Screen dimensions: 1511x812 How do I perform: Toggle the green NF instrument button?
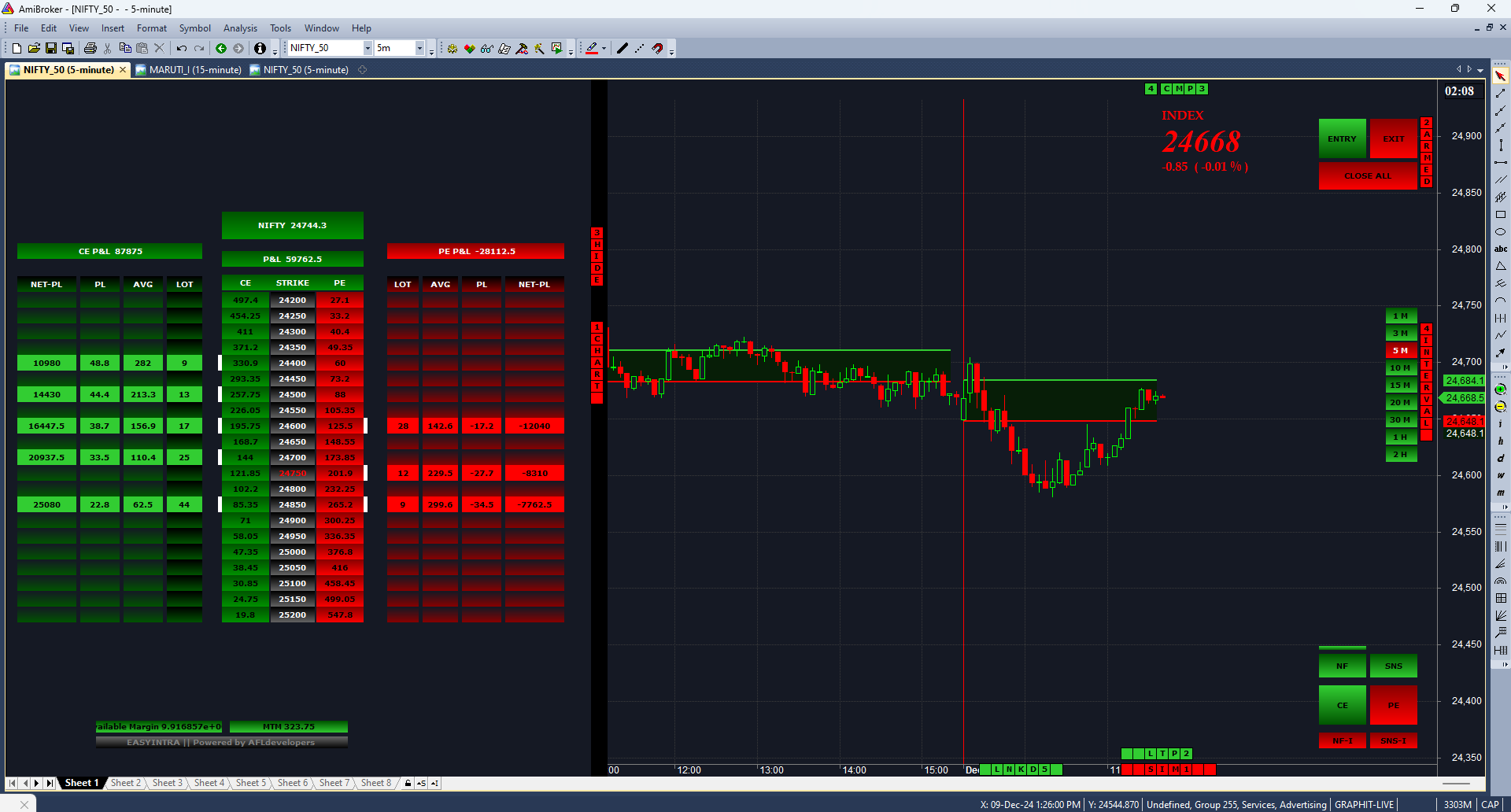pos(1342,666)
